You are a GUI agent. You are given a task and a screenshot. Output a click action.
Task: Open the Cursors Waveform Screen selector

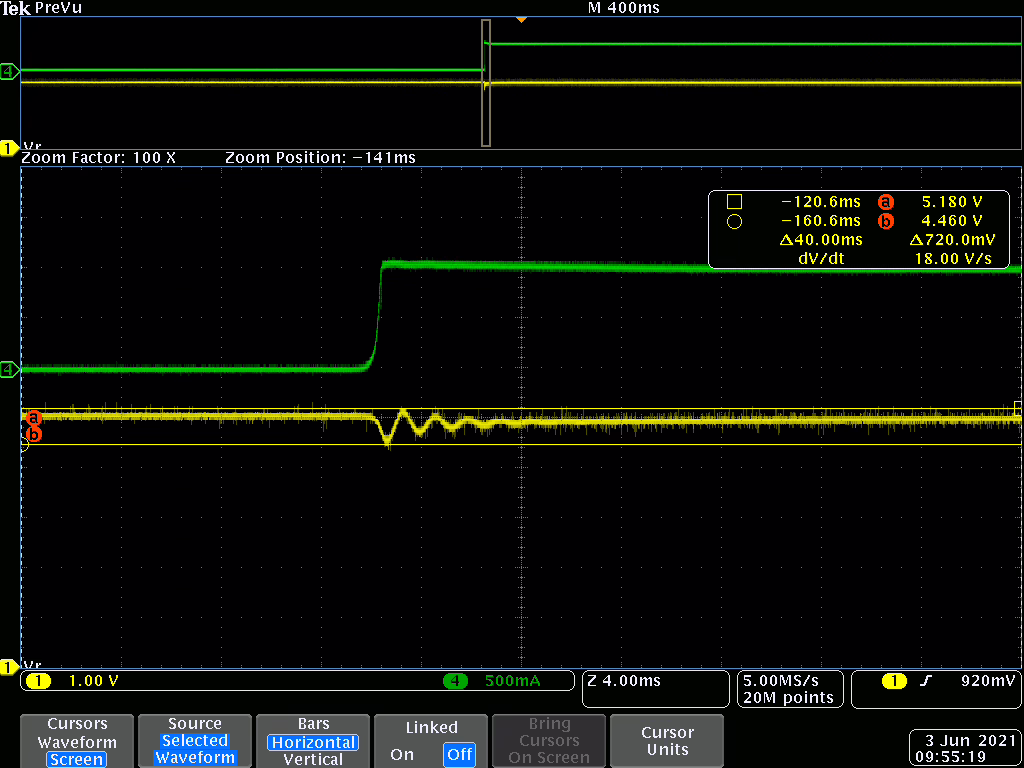(x=77, y=741)
